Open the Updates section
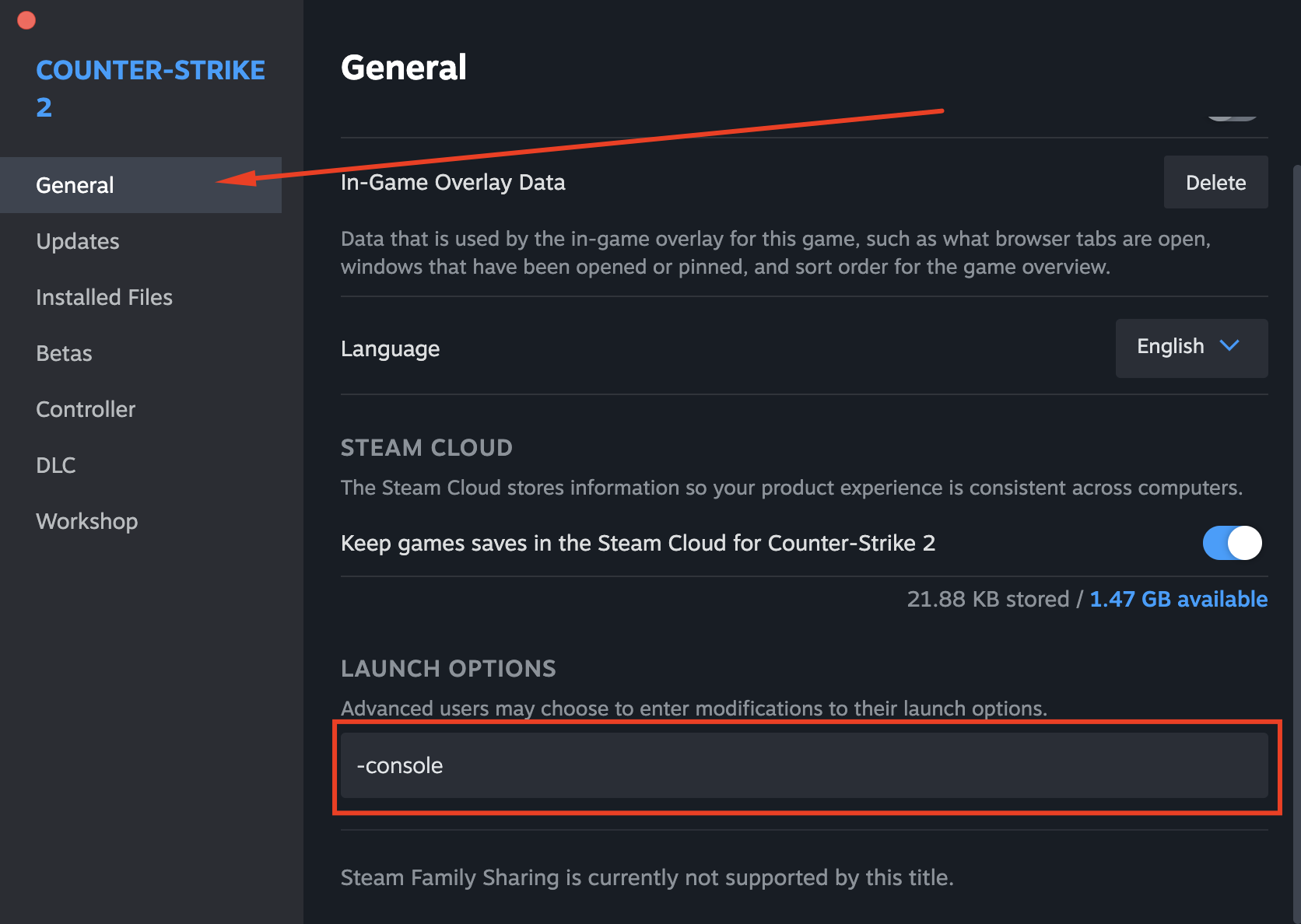 click(78, 241)
